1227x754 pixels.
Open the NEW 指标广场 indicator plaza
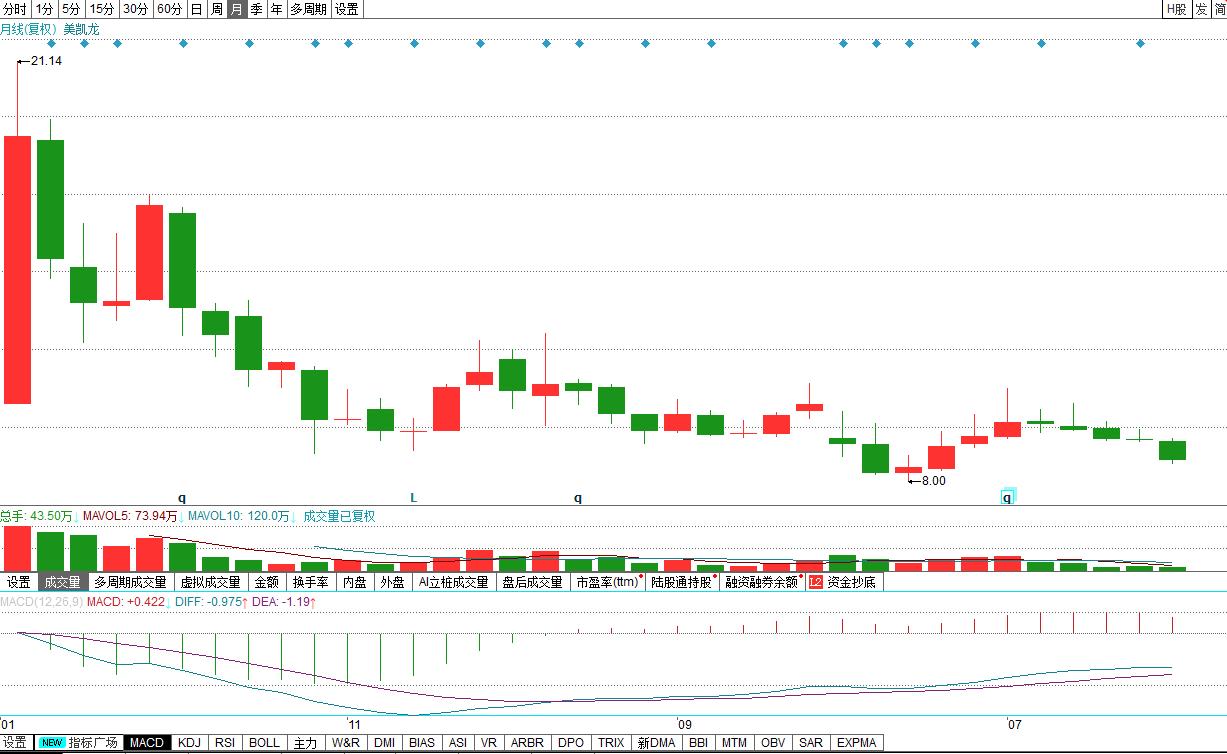click(x=79, y=743)
